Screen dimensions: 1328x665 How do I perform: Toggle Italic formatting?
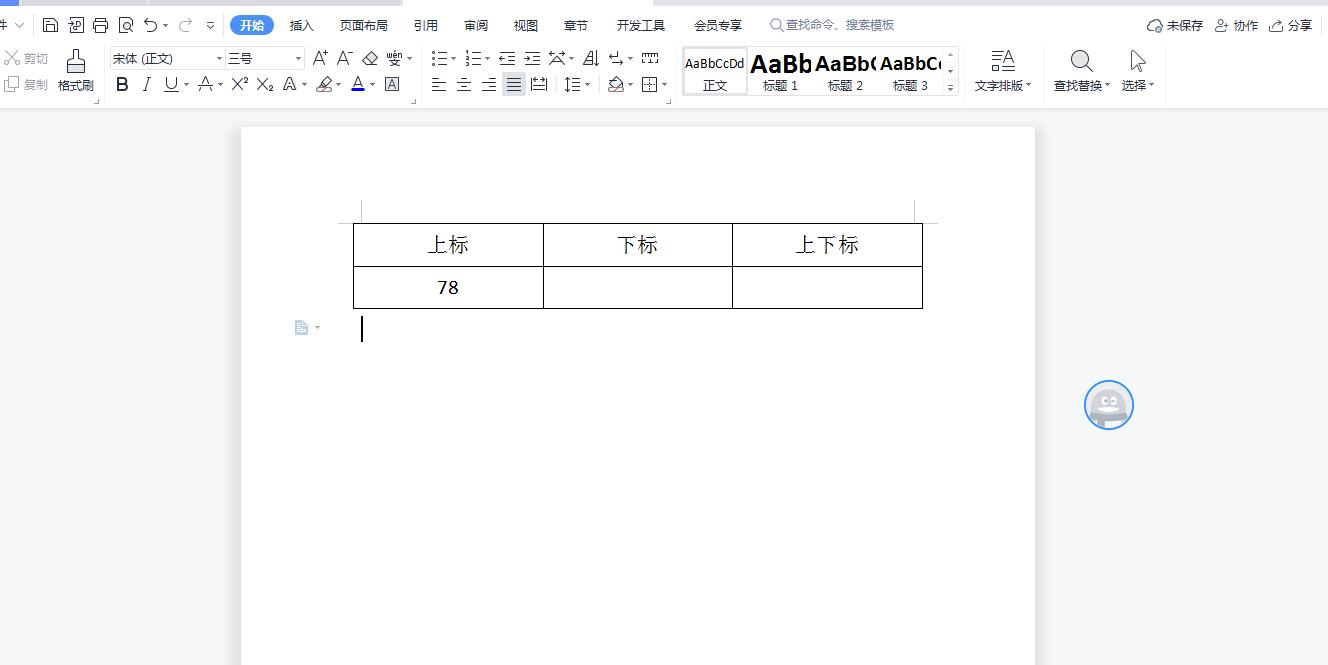(x=147, y=85)
